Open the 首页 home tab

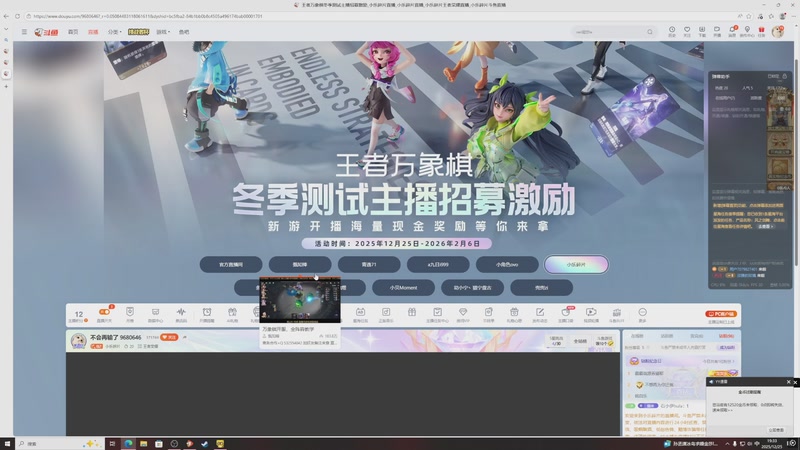[x=73, y=32]
